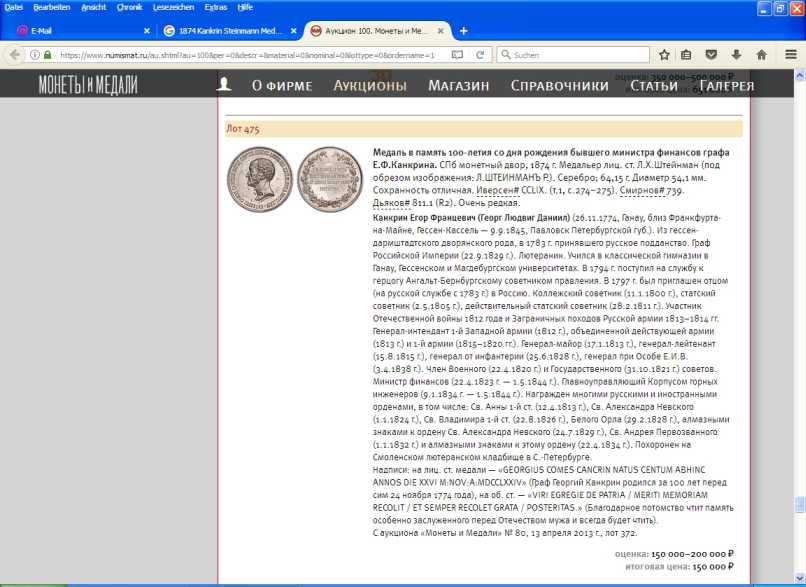Click the user account icon on site
The image size is (806, 587).
pos(226,85)
